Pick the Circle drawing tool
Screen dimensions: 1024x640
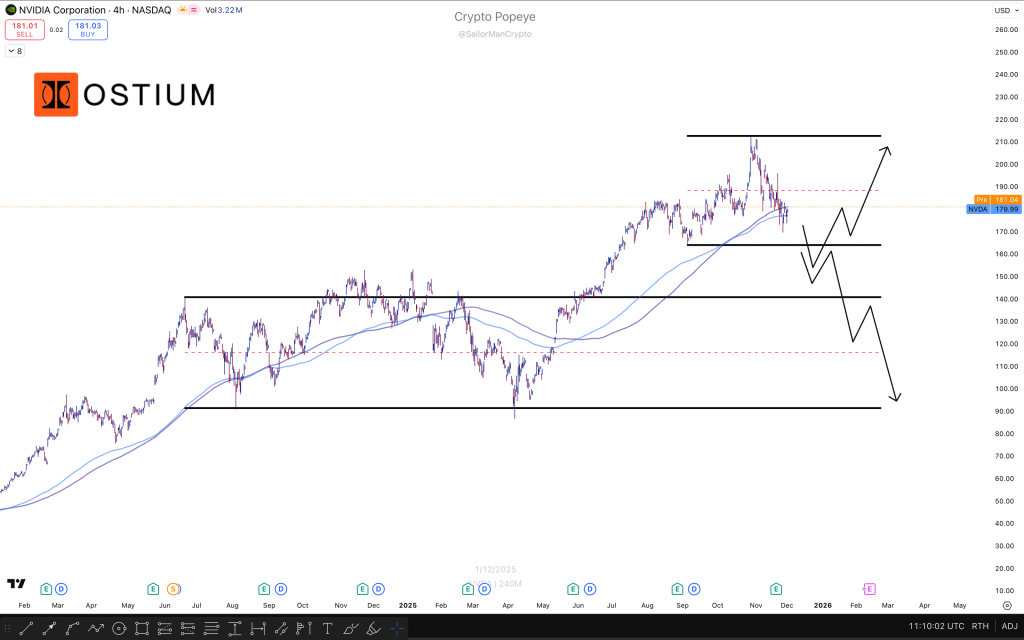click(119, 629)
